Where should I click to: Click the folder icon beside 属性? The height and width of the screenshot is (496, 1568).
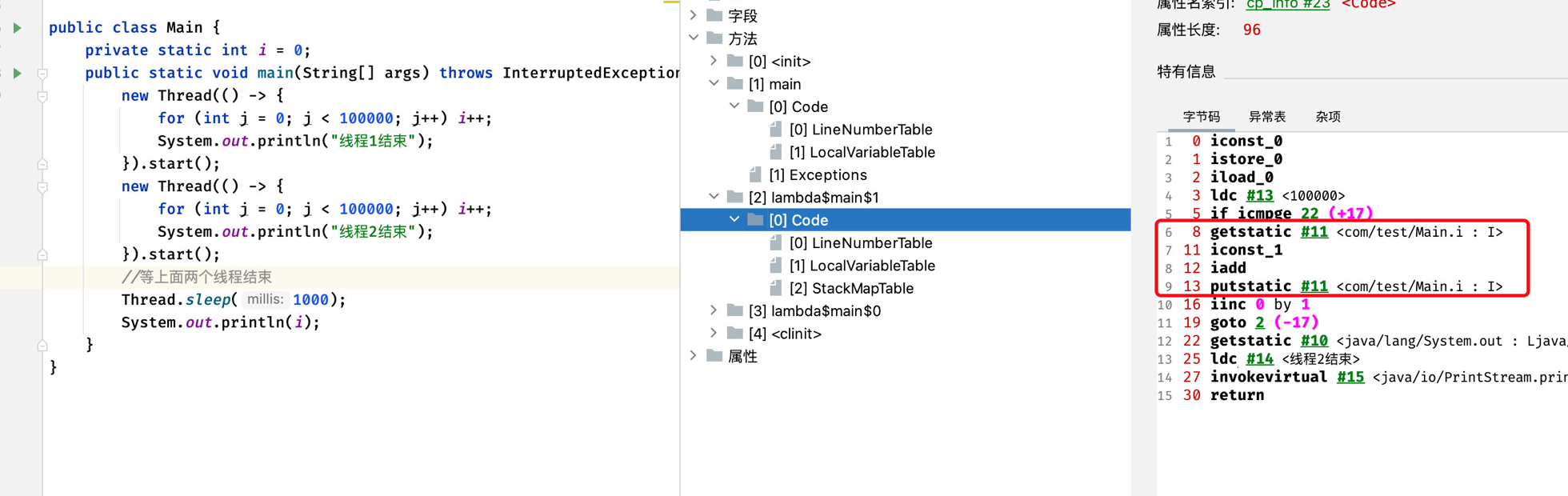click(714, 356)
